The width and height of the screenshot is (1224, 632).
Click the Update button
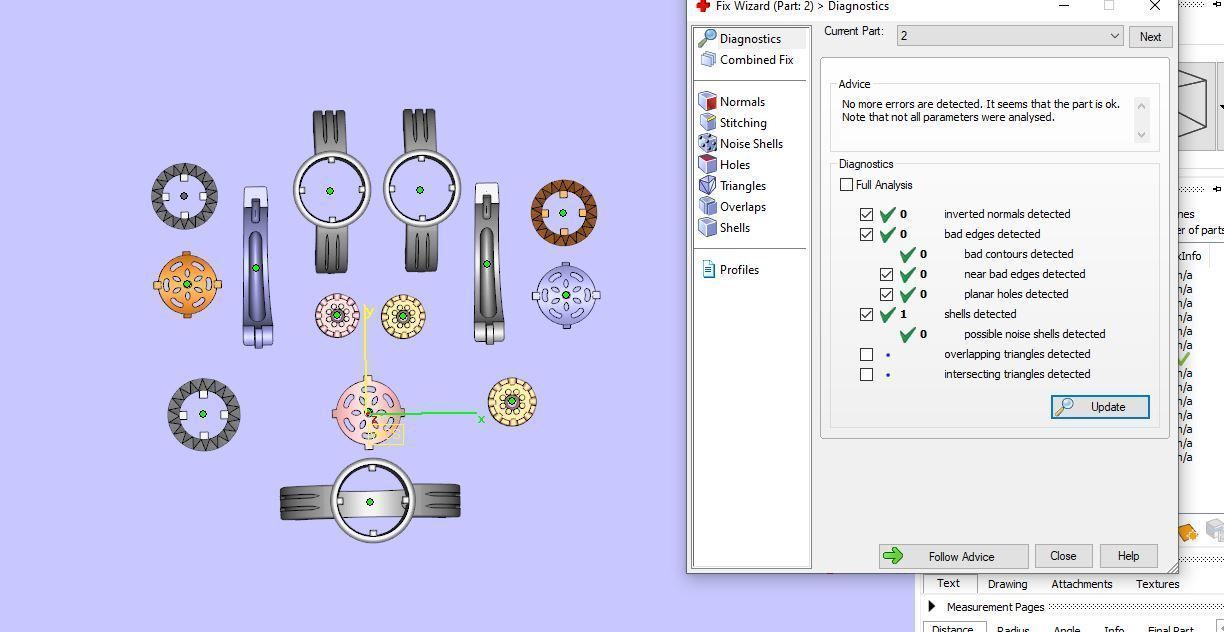point(1100,407)
